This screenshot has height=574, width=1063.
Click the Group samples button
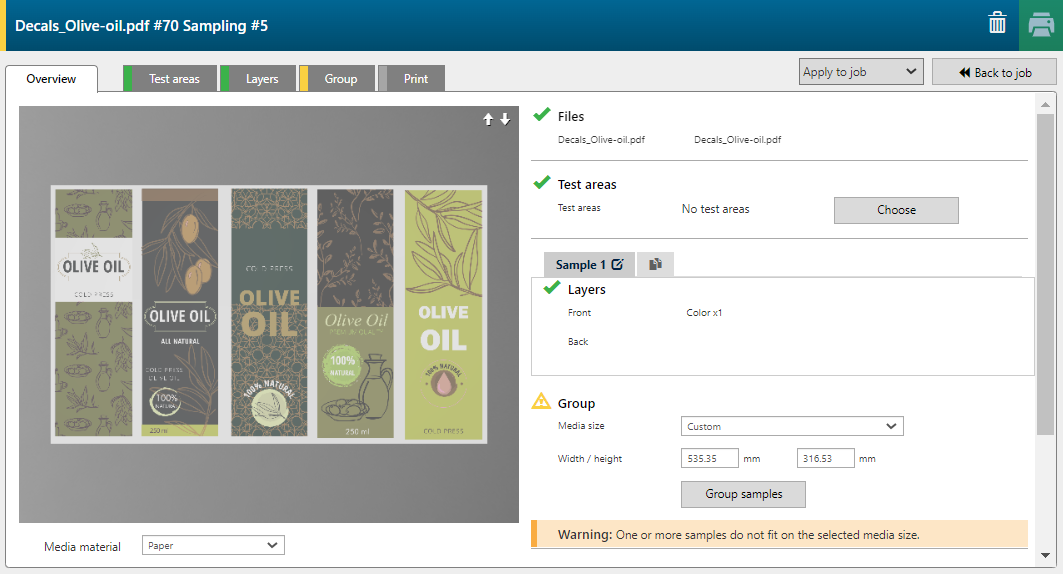pyautogui.click(x=743, y=494)
